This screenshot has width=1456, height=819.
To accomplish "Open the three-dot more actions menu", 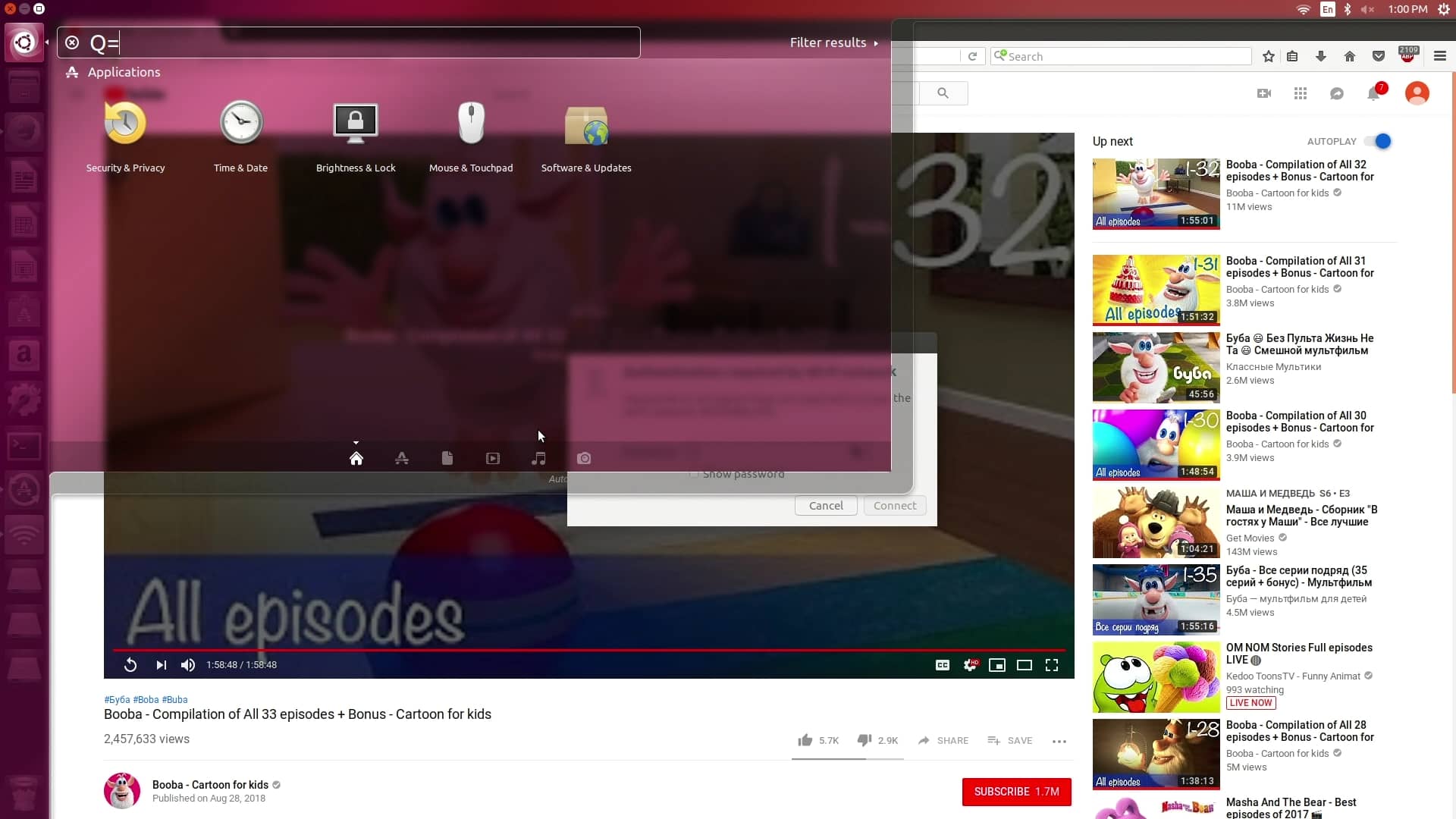I will [x=1059, y=741].
